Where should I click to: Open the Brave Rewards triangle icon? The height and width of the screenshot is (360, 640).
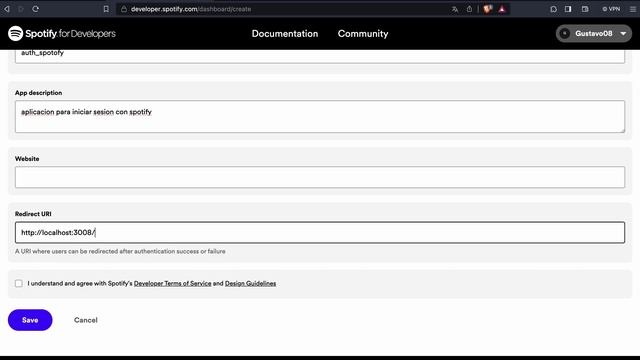(502, 9)
